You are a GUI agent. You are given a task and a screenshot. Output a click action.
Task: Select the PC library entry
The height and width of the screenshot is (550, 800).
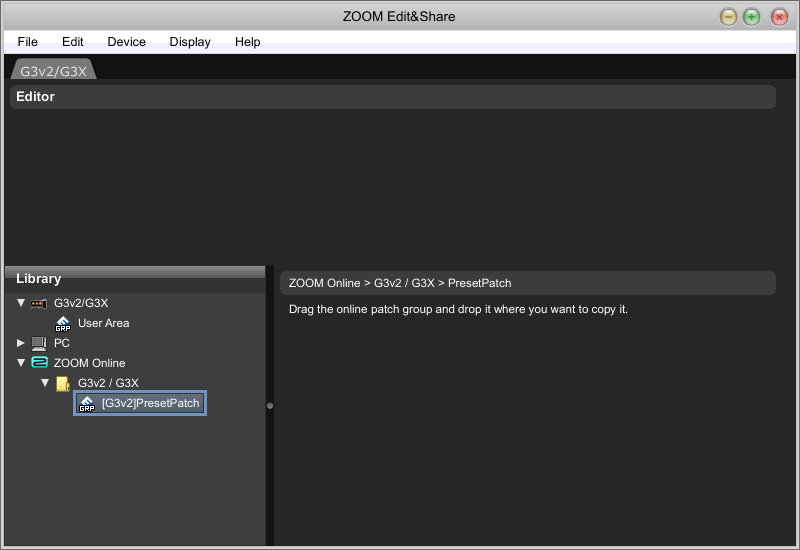(62, 343)
